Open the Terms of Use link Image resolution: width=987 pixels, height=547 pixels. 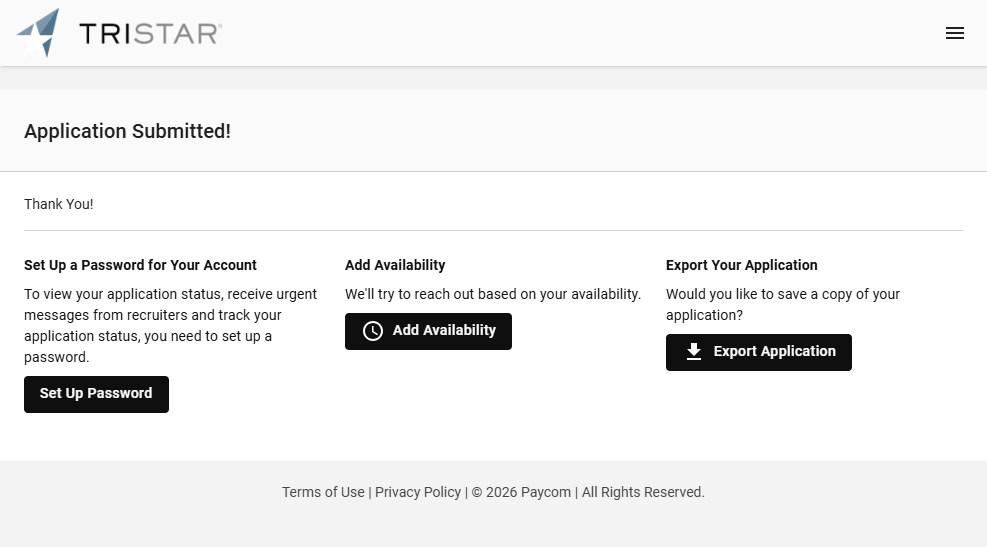pos(323,492)
